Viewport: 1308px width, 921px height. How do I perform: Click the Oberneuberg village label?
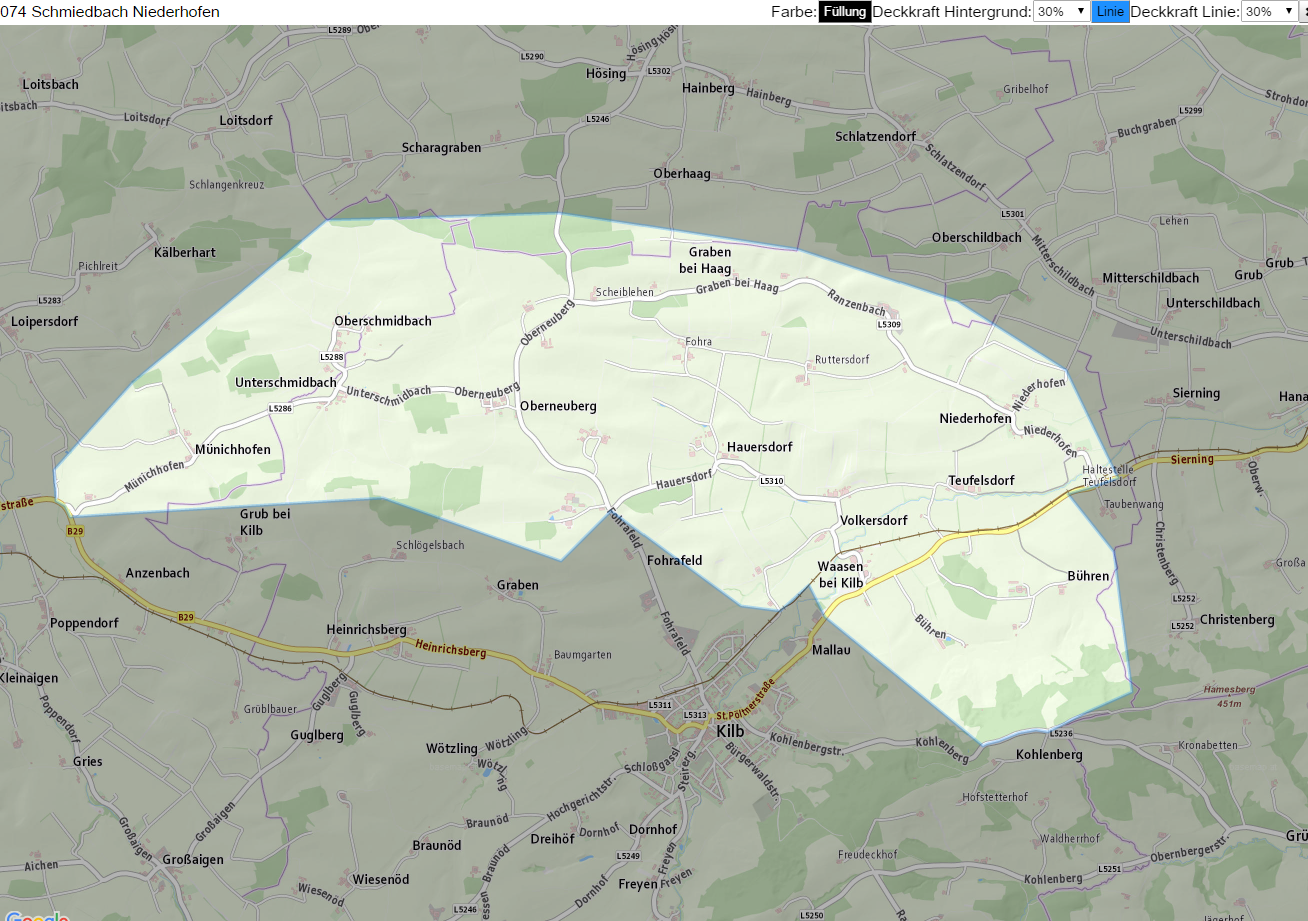[558, 406]
